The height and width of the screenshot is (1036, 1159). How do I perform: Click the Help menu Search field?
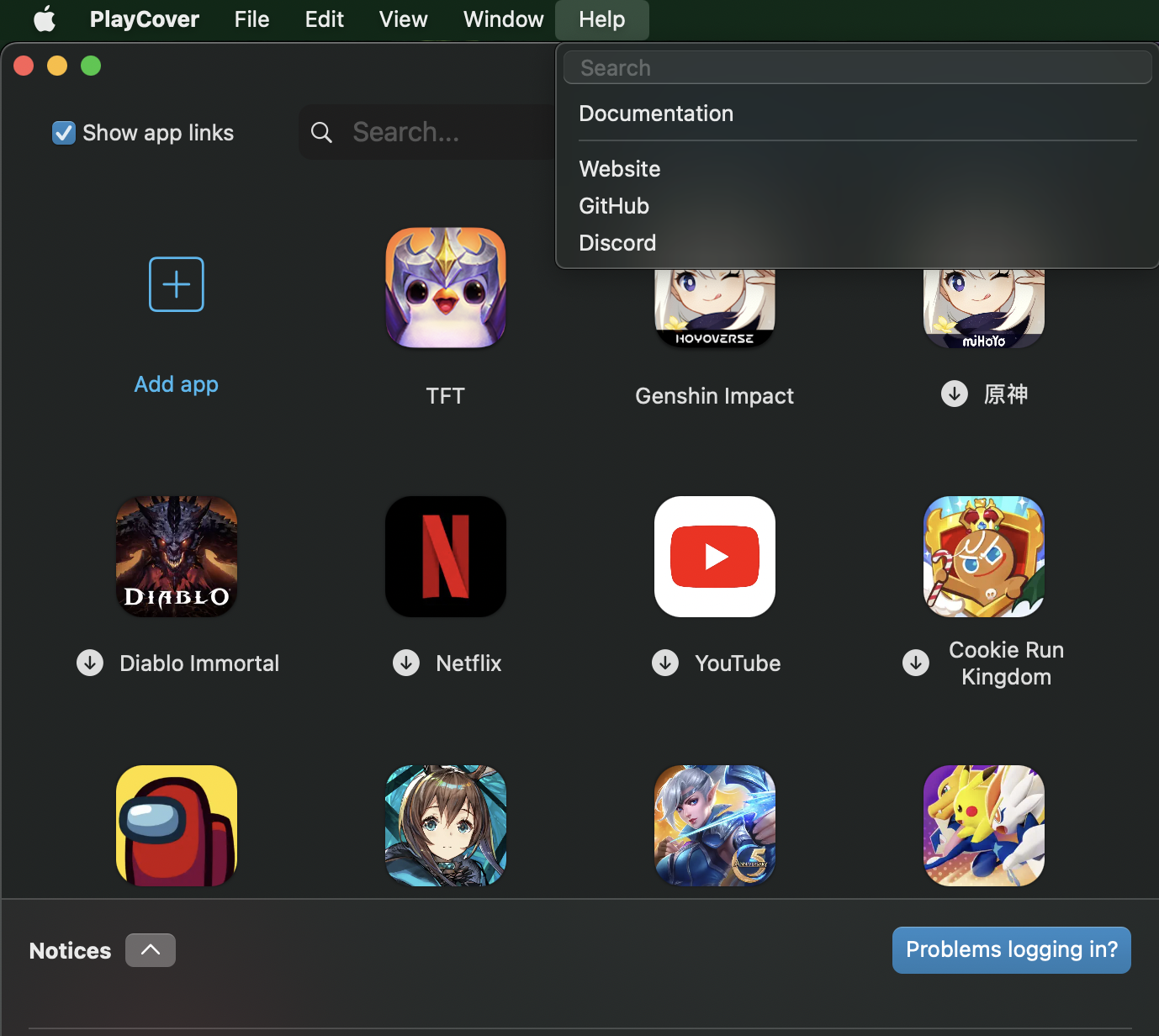[x=858, y=67]
